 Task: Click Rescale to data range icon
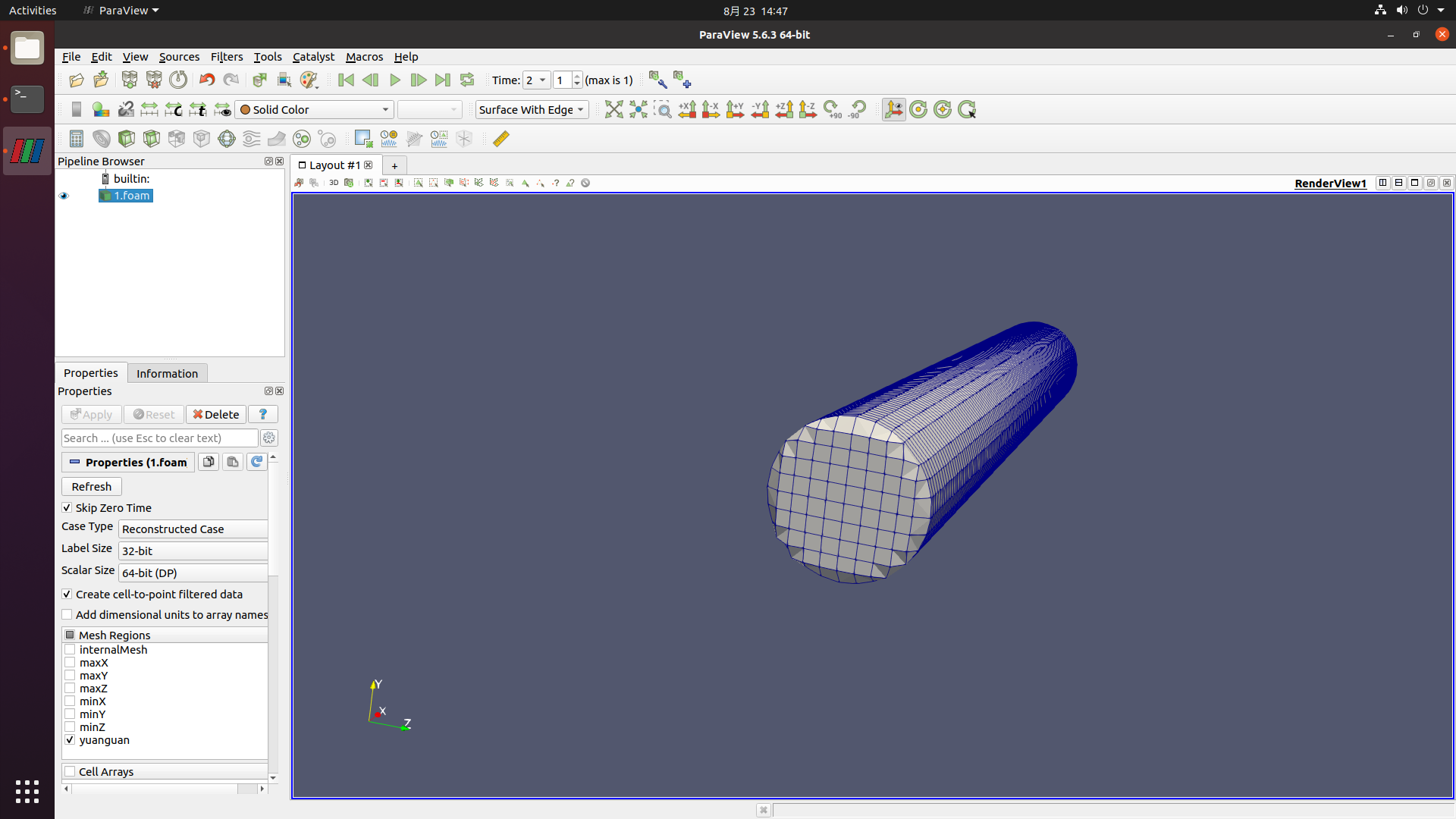(149, 110)
